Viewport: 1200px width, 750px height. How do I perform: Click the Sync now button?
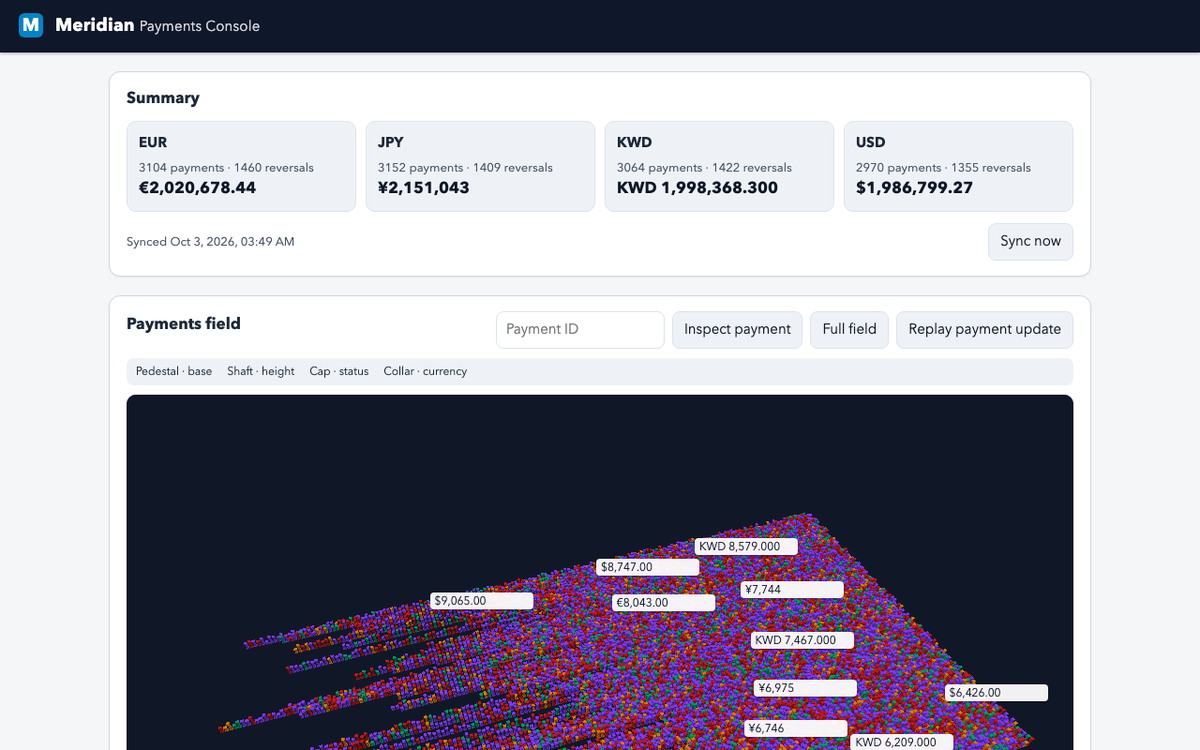(x=1030, y=242)
